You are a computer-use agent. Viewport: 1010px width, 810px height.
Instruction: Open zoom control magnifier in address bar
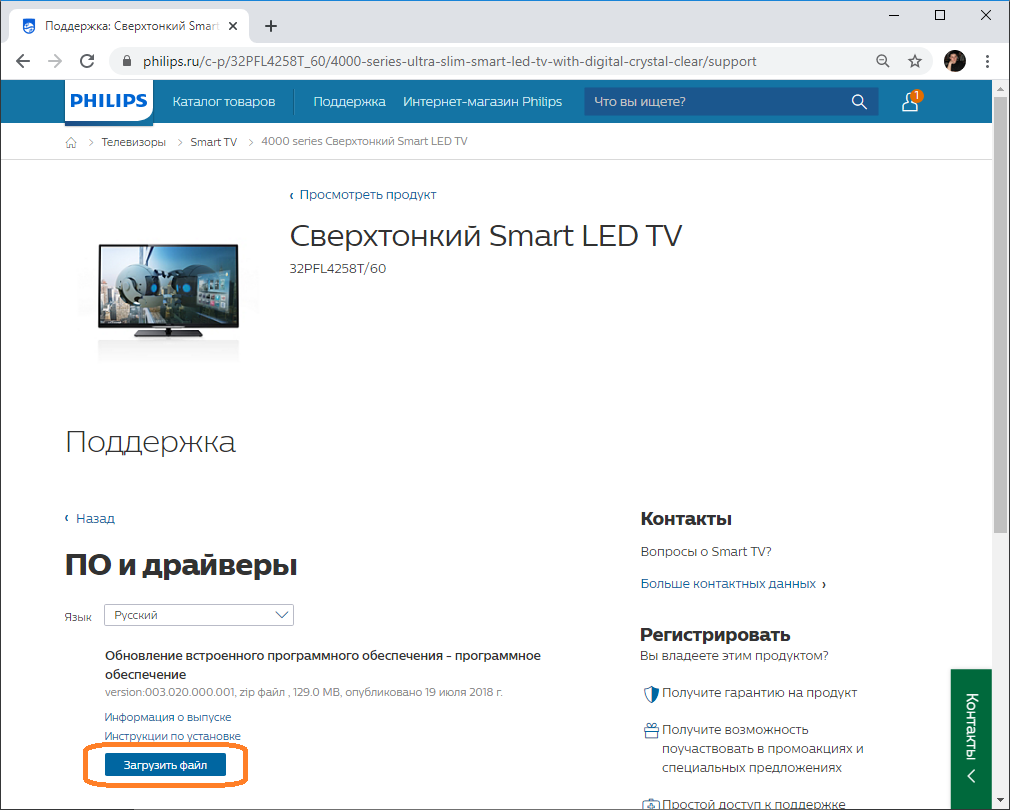(883, 61)
